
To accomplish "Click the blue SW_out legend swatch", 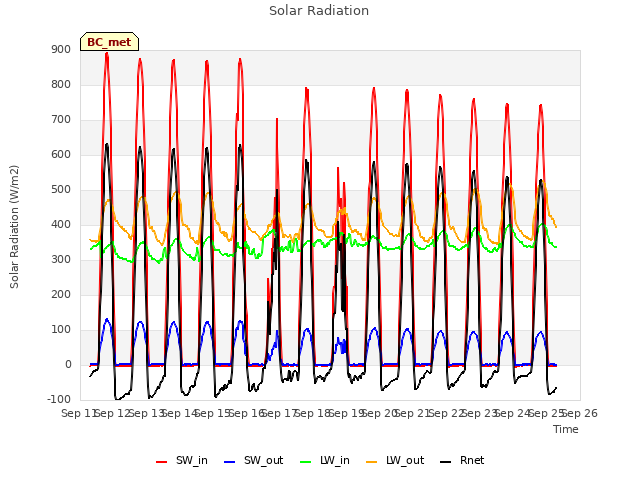I will [x=230, y=462].
